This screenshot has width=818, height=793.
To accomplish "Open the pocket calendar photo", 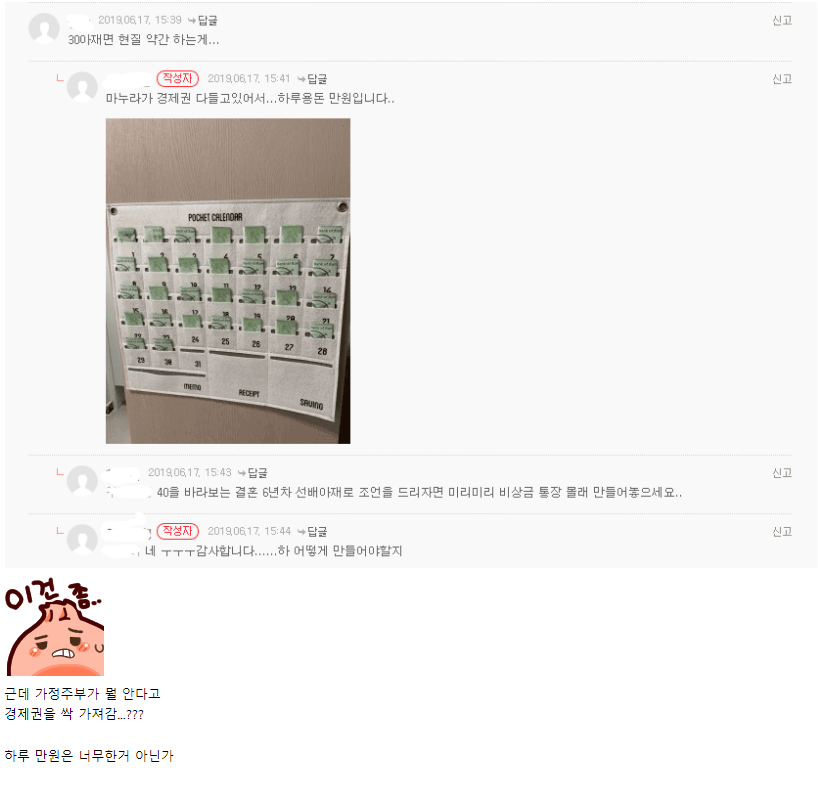I will tap(228, 281).
